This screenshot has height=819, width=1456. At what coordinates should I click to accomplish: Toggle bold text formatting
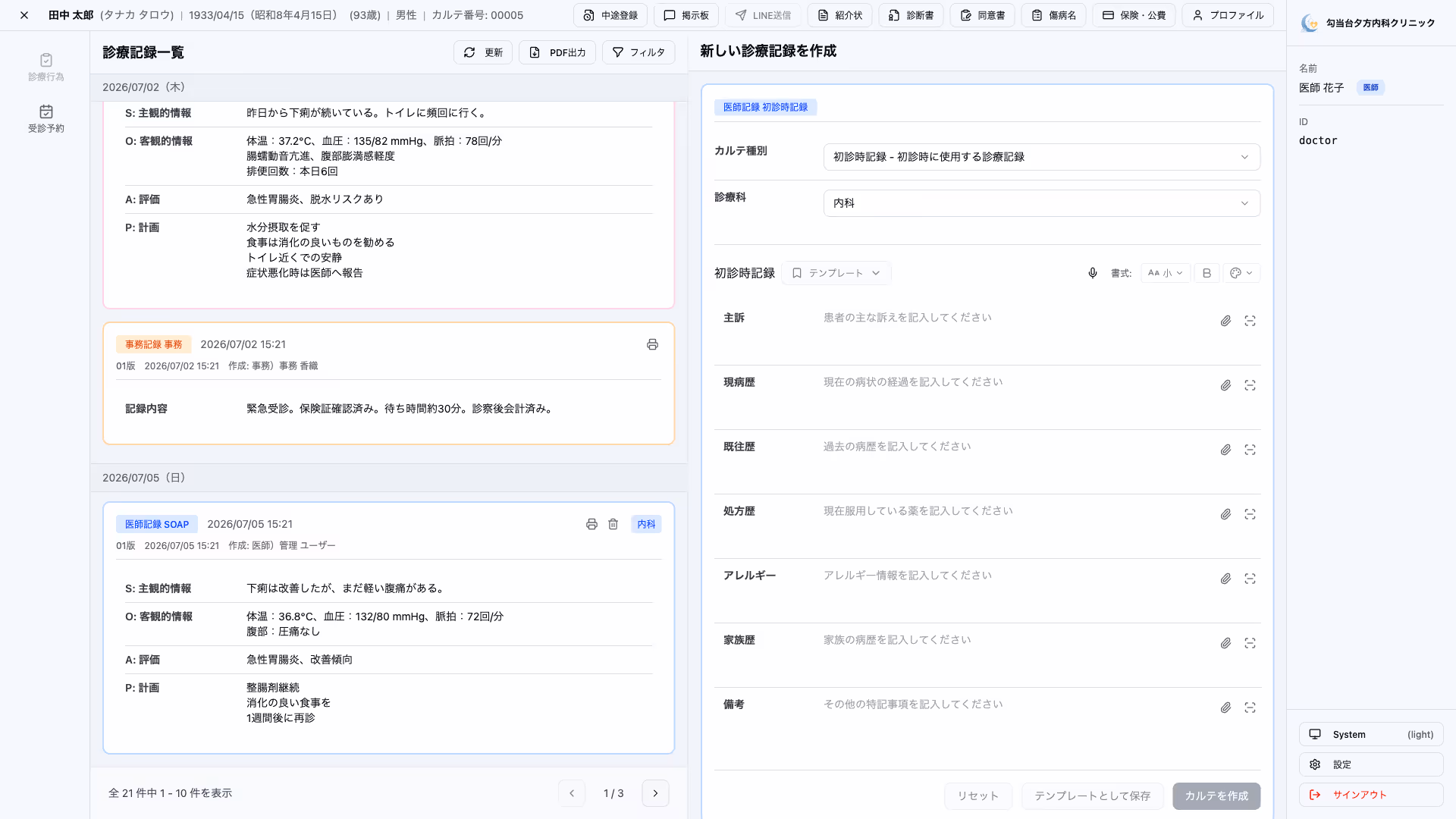(x=1207, y=273)
